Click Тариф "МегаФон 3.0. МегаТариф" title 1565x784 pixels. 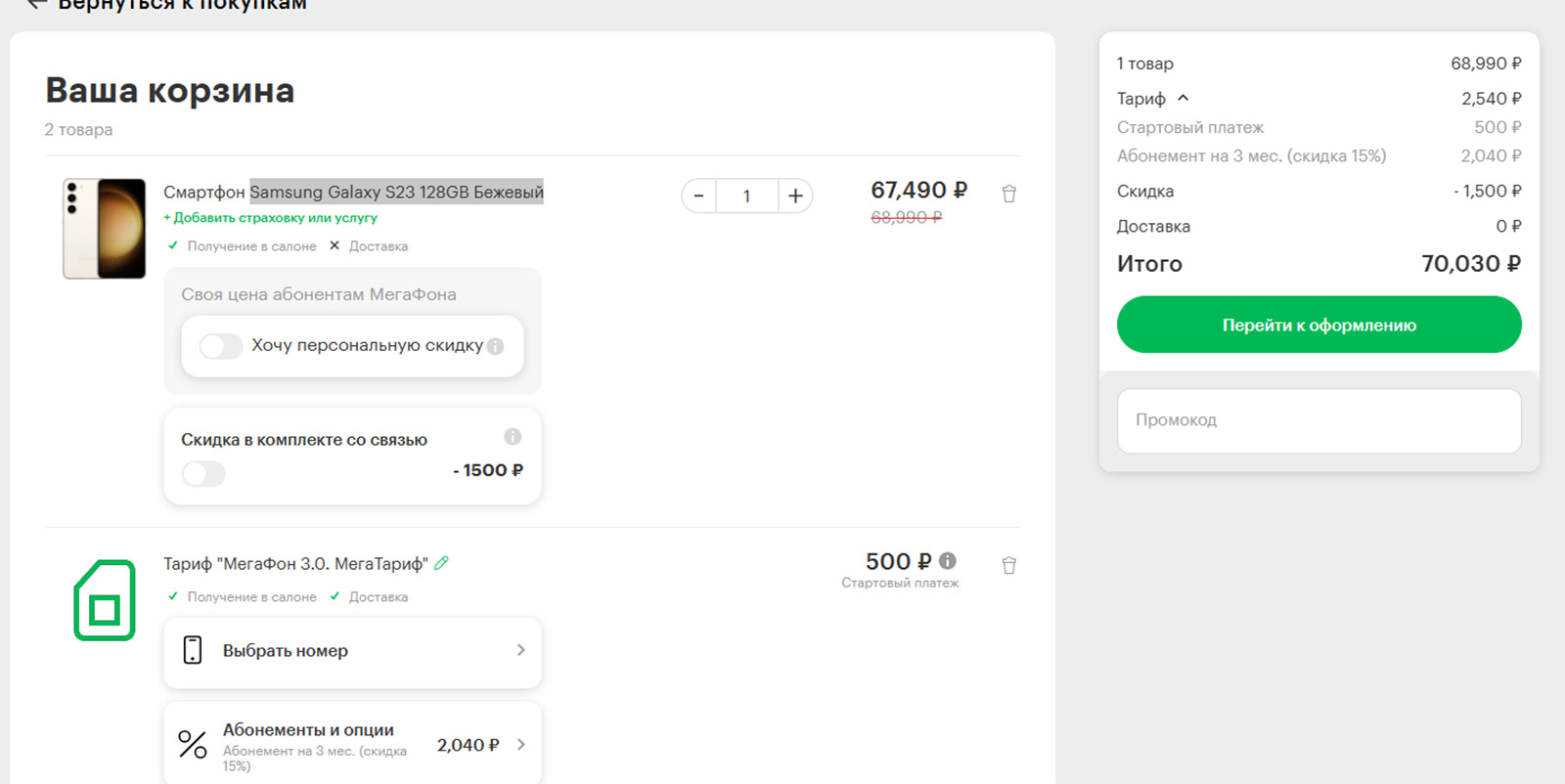pos(295,564)
